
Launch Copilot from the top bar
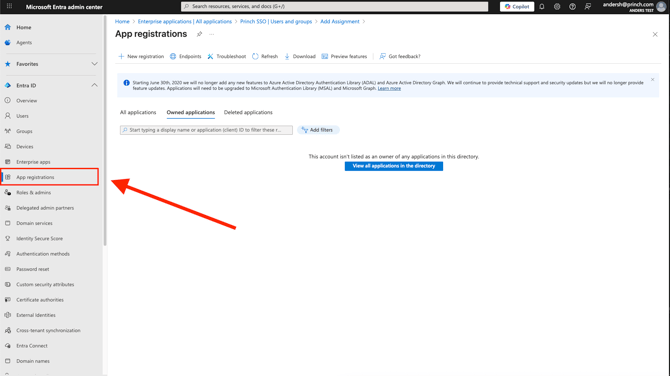tap(517, 6)
